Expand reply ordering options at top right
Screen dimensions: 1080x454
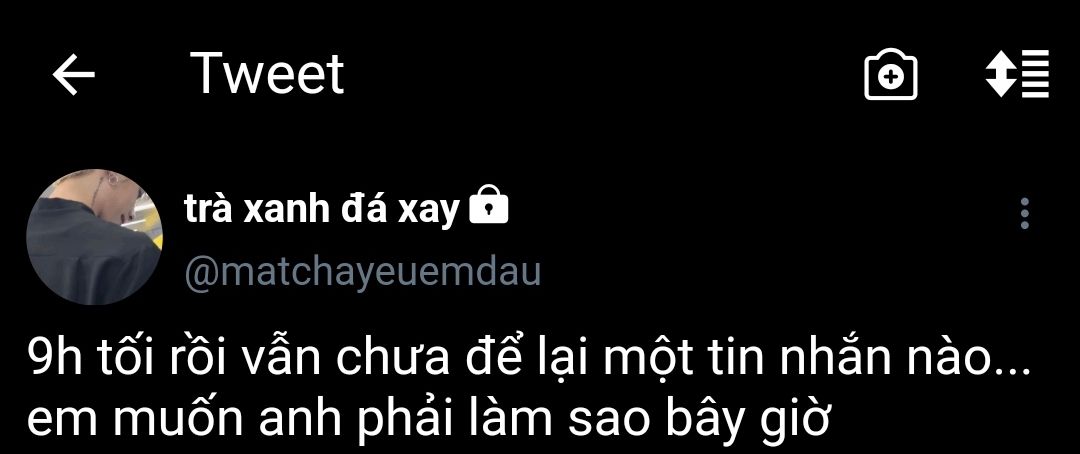coord(1017,74)
